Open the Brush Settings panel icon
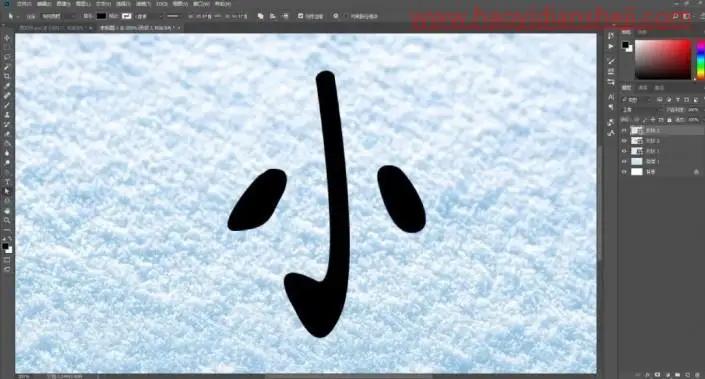 tap(611, 61)
